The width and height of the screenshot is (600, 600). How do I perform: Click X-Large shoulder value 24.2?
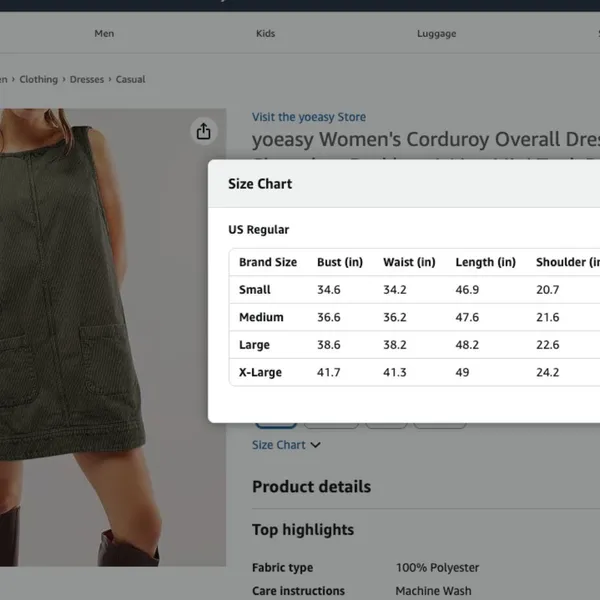[548, 372]
